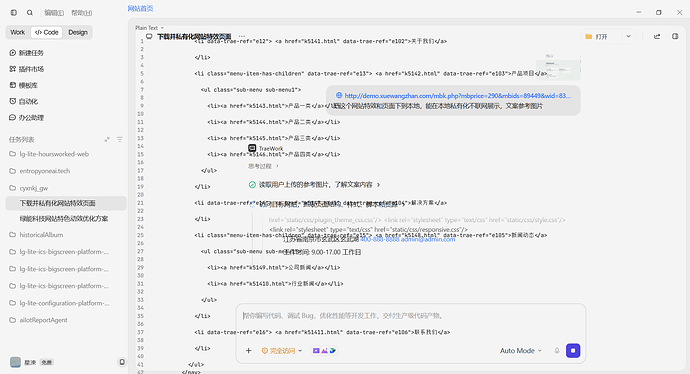Open the 完全访问 permission dropdown

pyautogui.click(x=282, y=351)
